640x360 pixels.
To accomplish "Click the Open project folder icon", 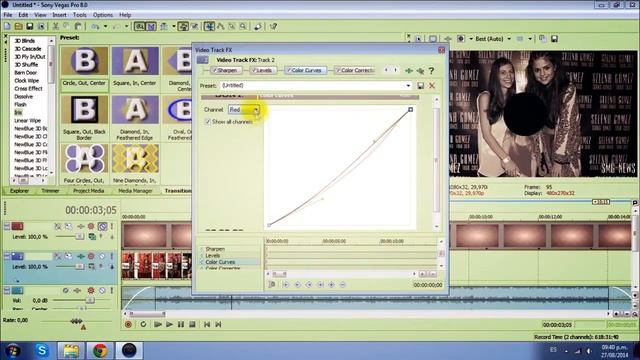I will coord(18,27).
